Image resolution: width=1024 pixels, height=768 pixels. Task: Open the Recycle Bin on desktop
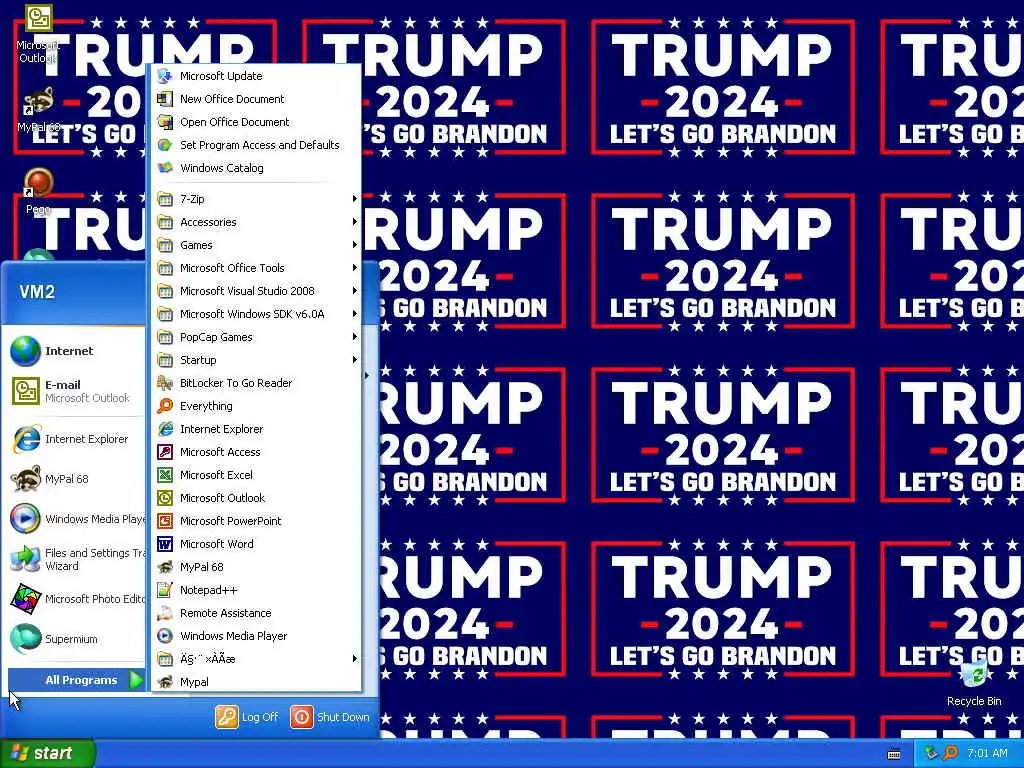pos(974,683)
